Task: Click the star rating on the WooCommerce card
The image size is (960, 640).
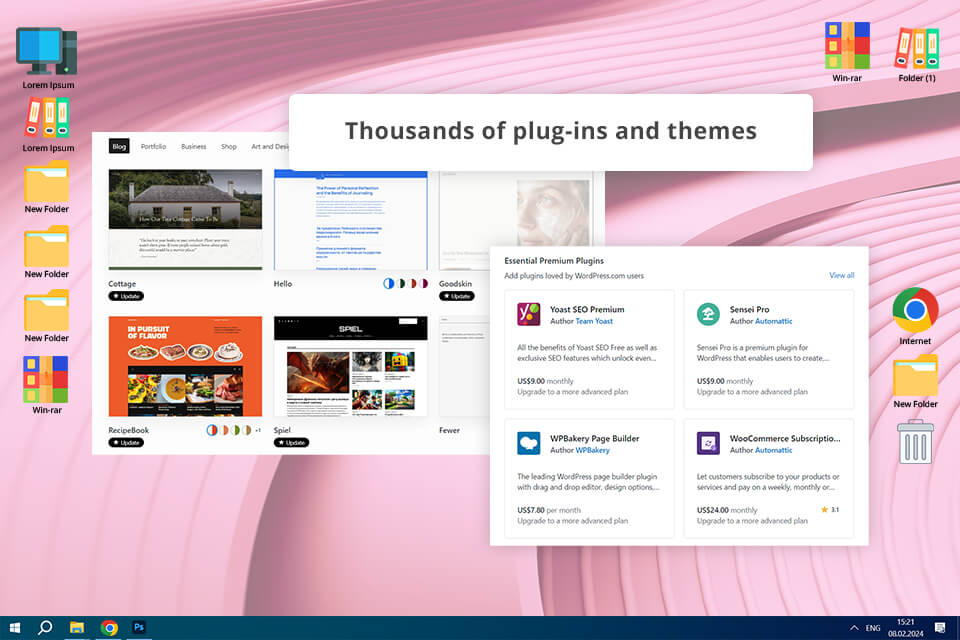Action: point(830,510)
